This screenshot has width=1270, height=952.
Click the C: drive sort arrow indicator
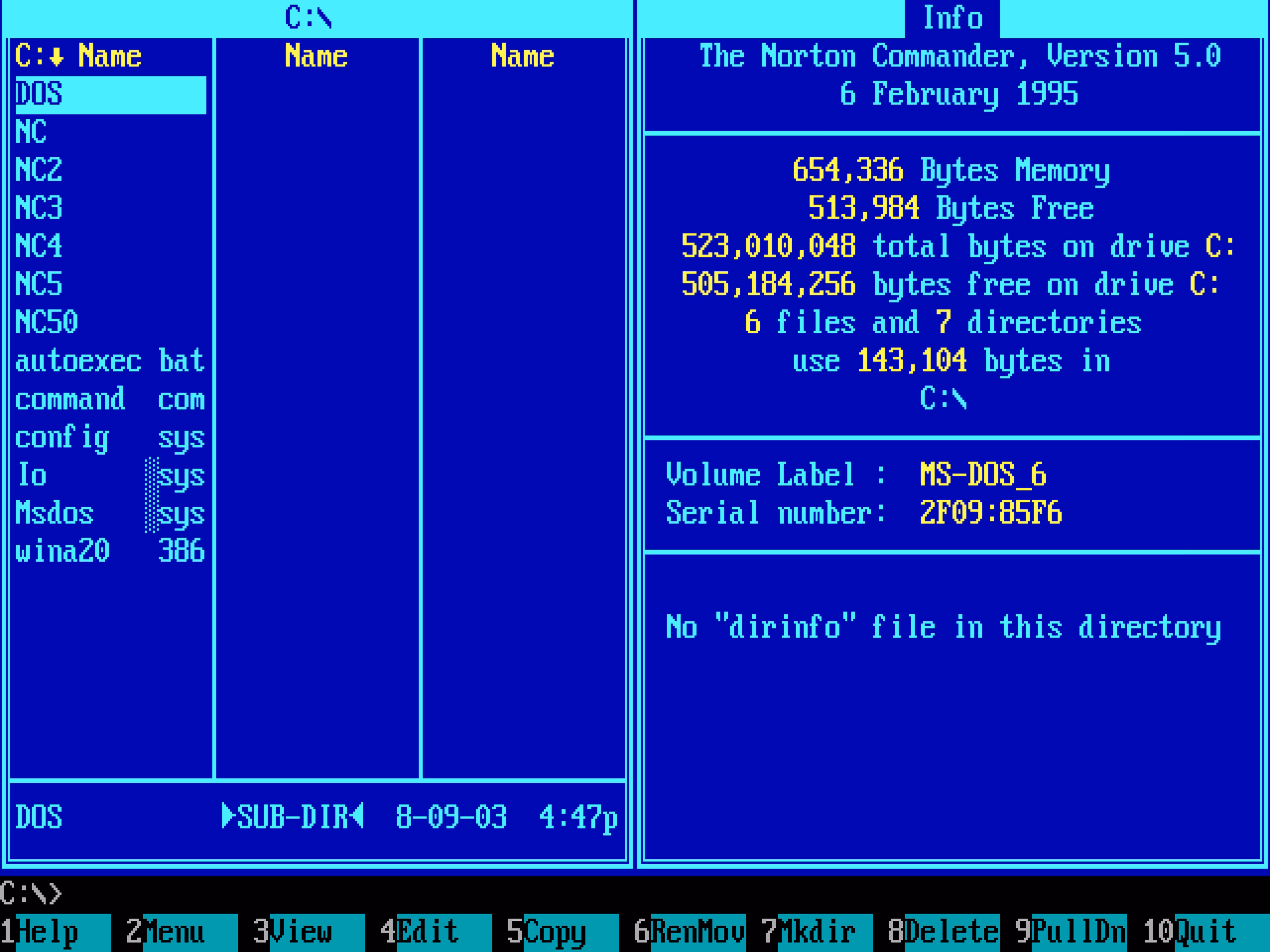(x=56, y=56)
